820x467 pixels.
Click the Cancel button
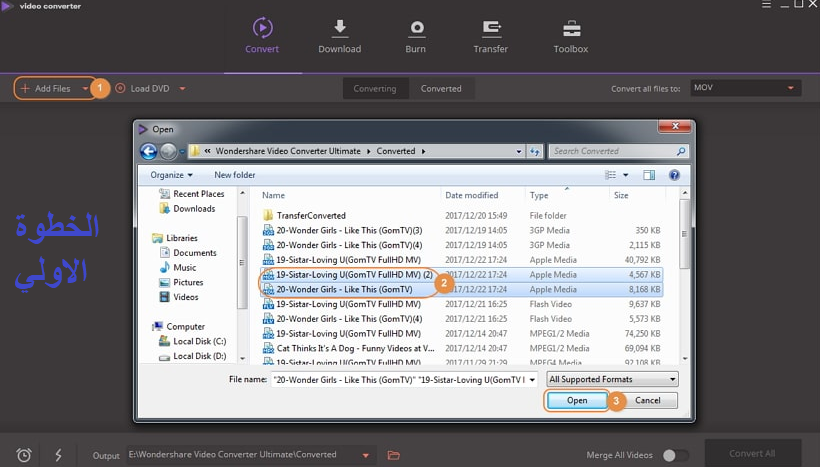(647, 401)
